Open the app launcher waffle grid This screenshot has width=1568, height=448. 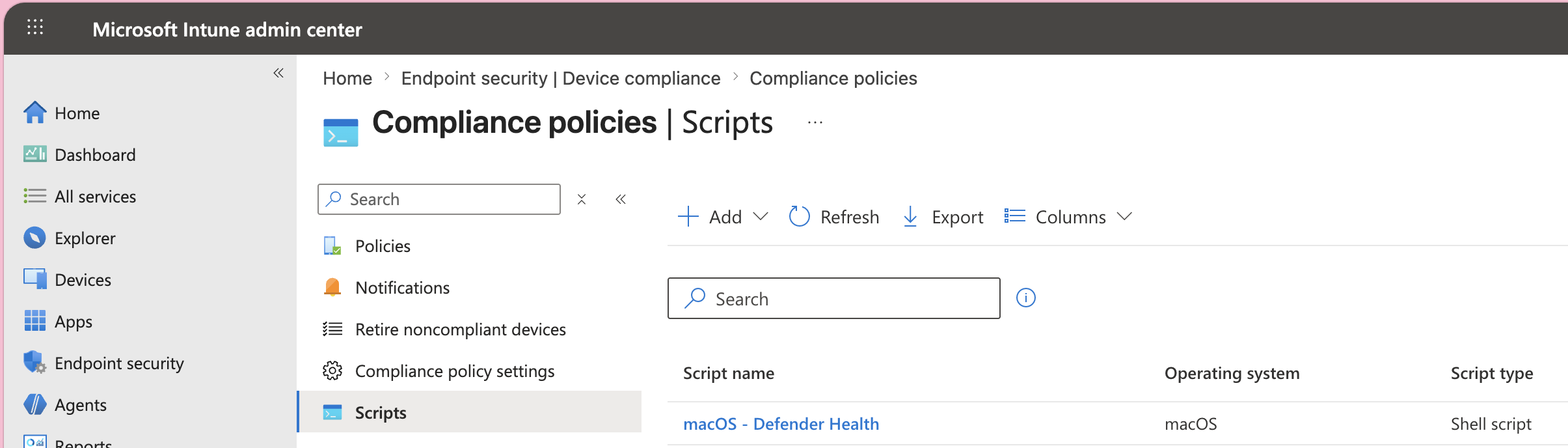(x=35, y=27)
